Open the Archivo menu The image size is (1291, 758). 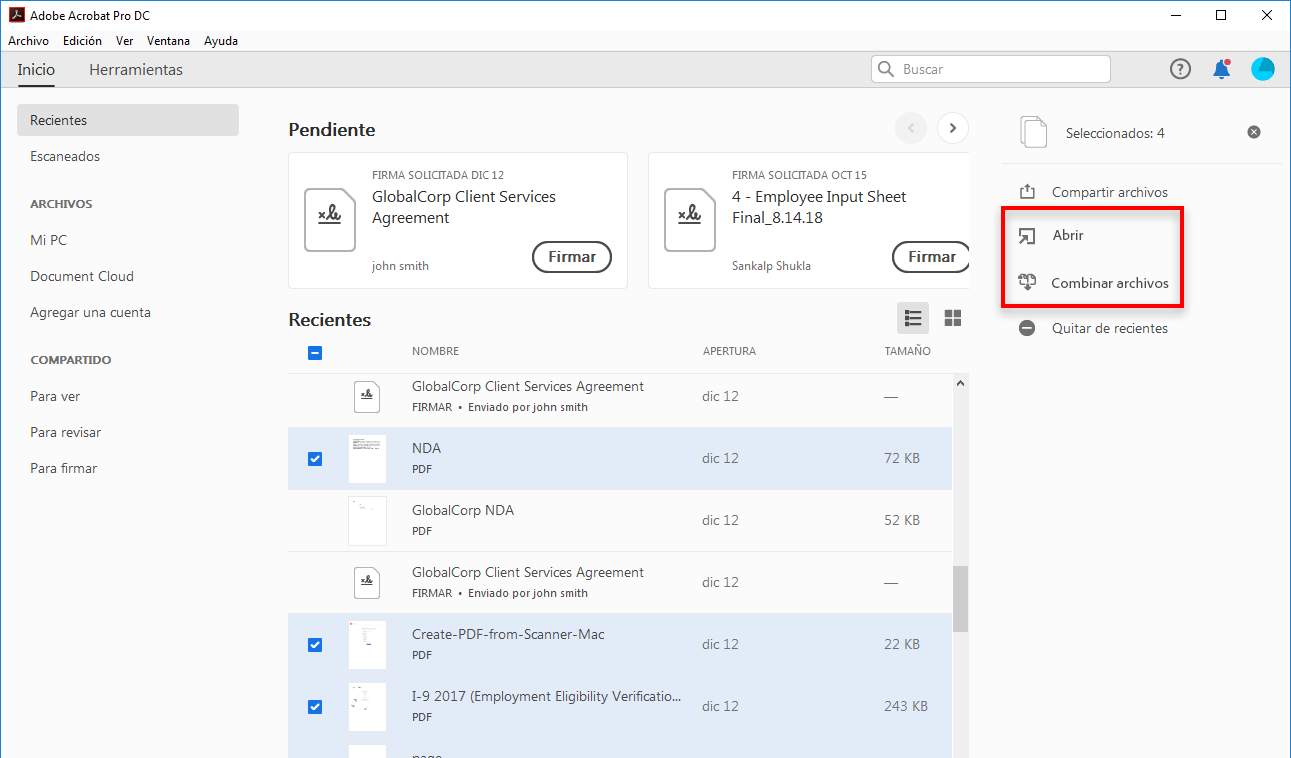(x=28, y=41)
